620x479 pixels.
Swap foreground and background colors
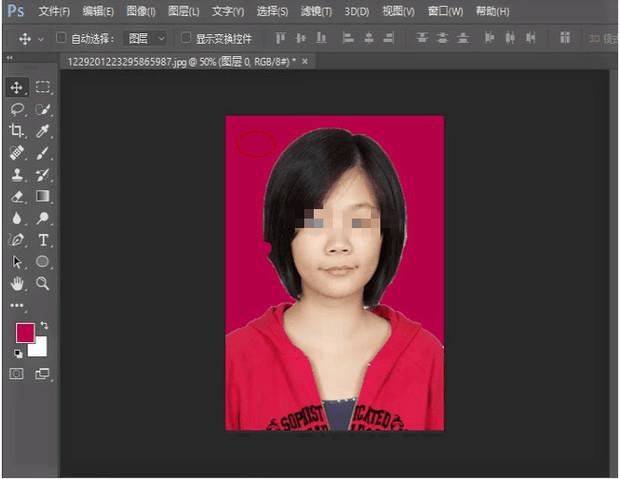[x=44, y=327]
